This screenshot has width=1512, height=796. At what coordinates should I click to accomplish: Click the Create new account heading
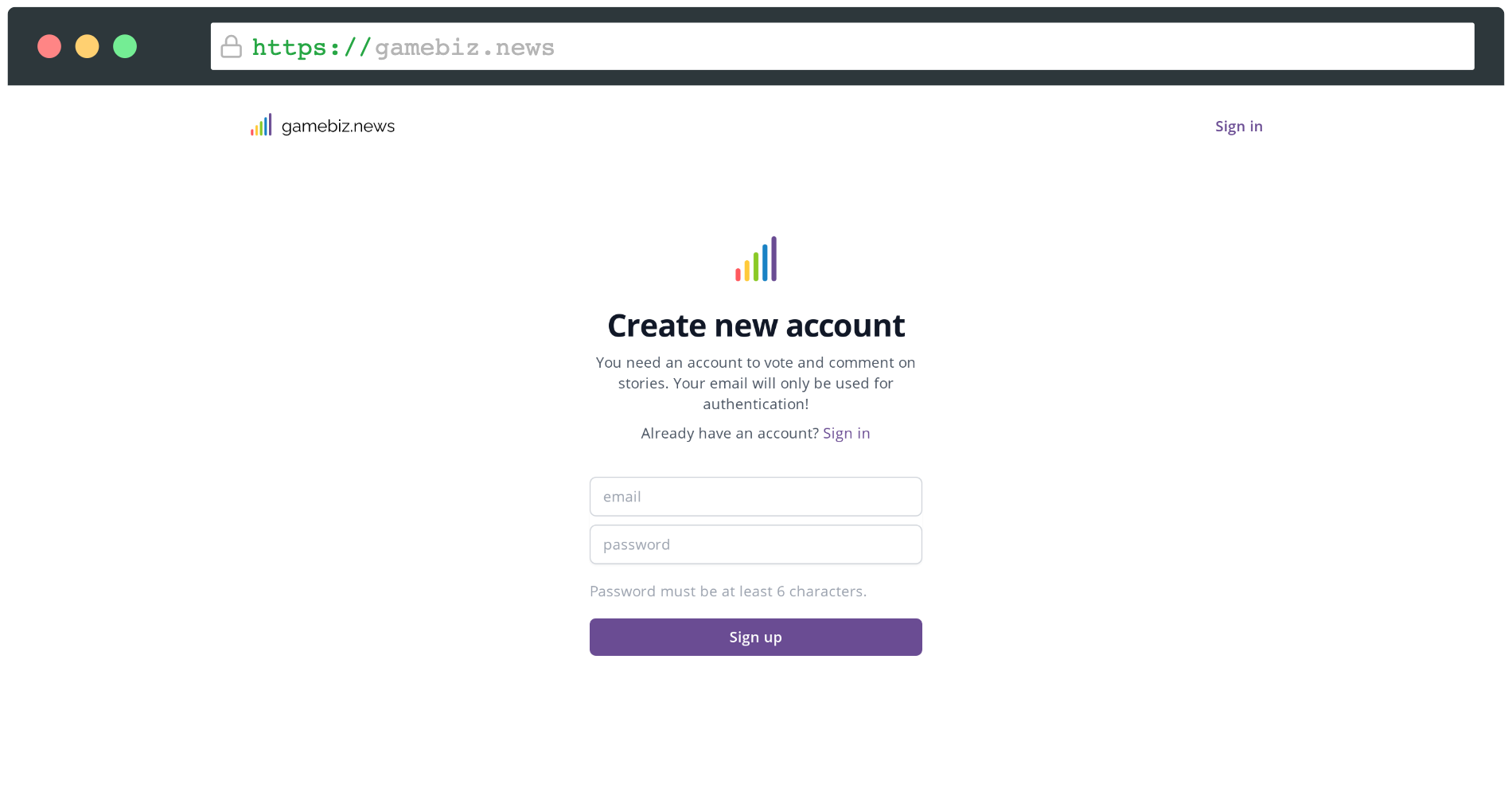755,325
